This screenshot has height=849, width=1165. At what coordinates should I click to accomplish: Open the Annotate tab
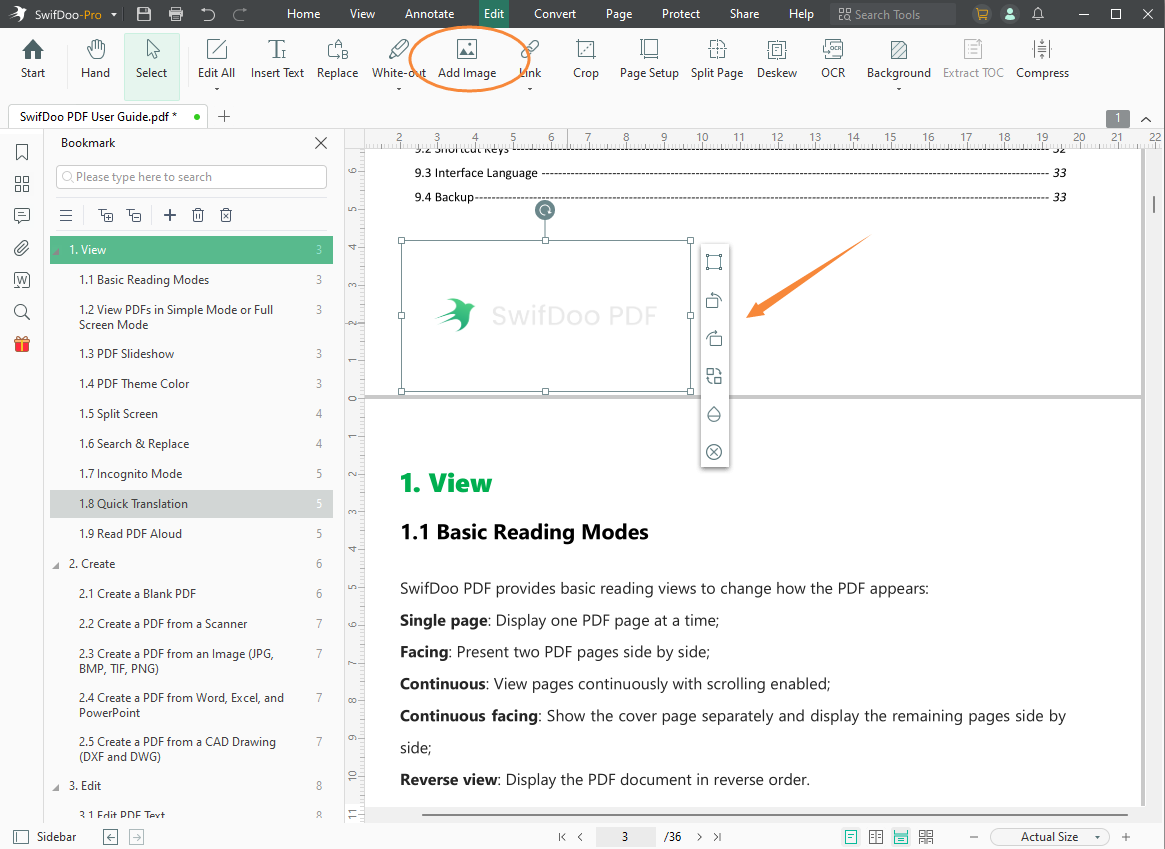[429, 14]
